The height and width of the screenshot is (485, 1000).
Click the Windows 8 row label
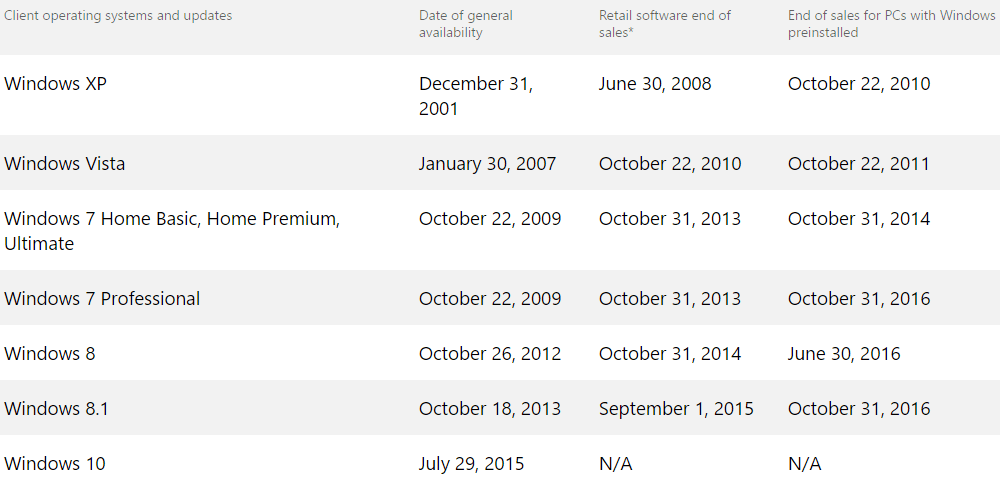(50, 354)
